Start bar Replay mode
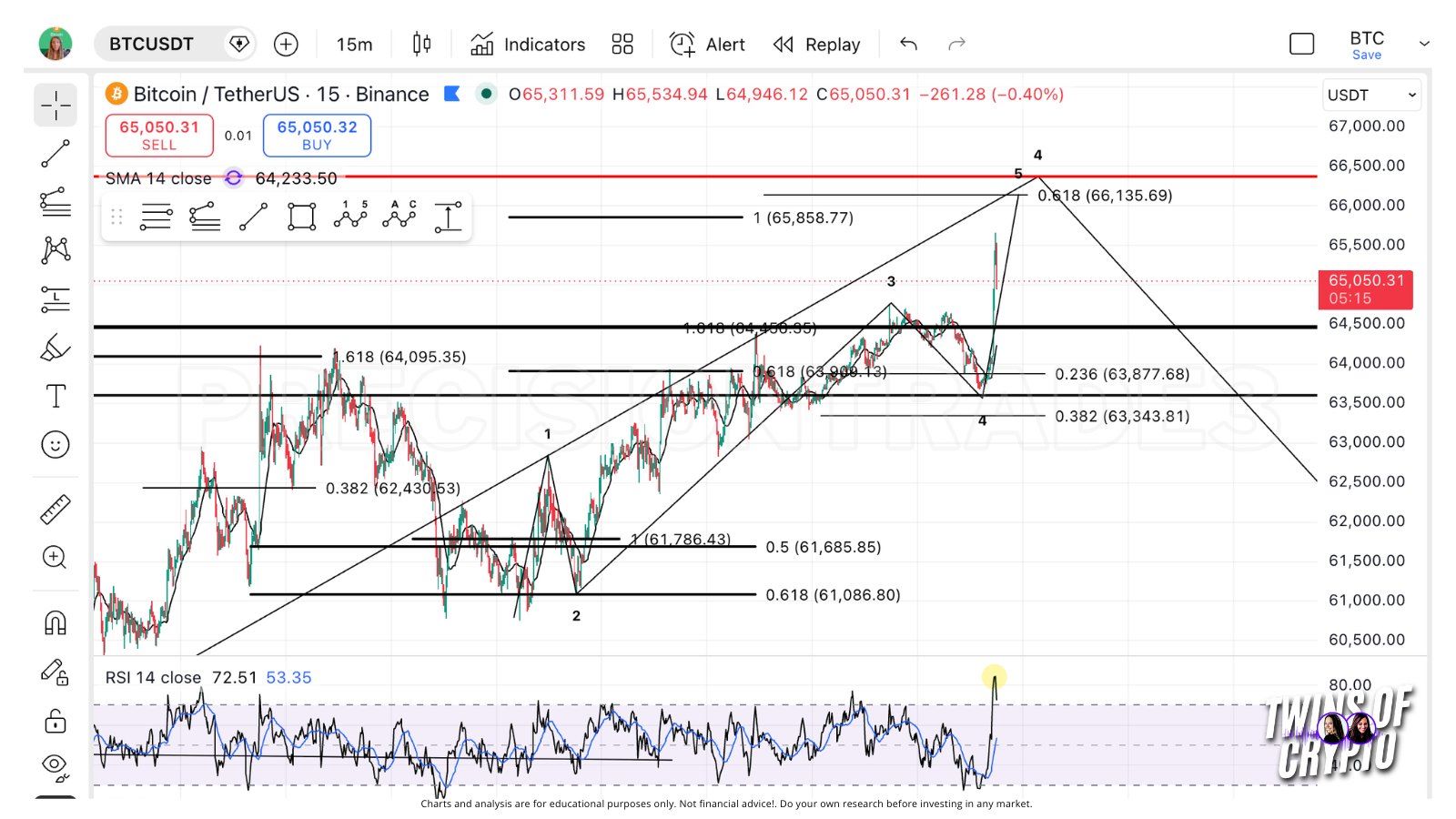Image resolution: width=1456 pixels, height=819 pixels. point(816,44)
